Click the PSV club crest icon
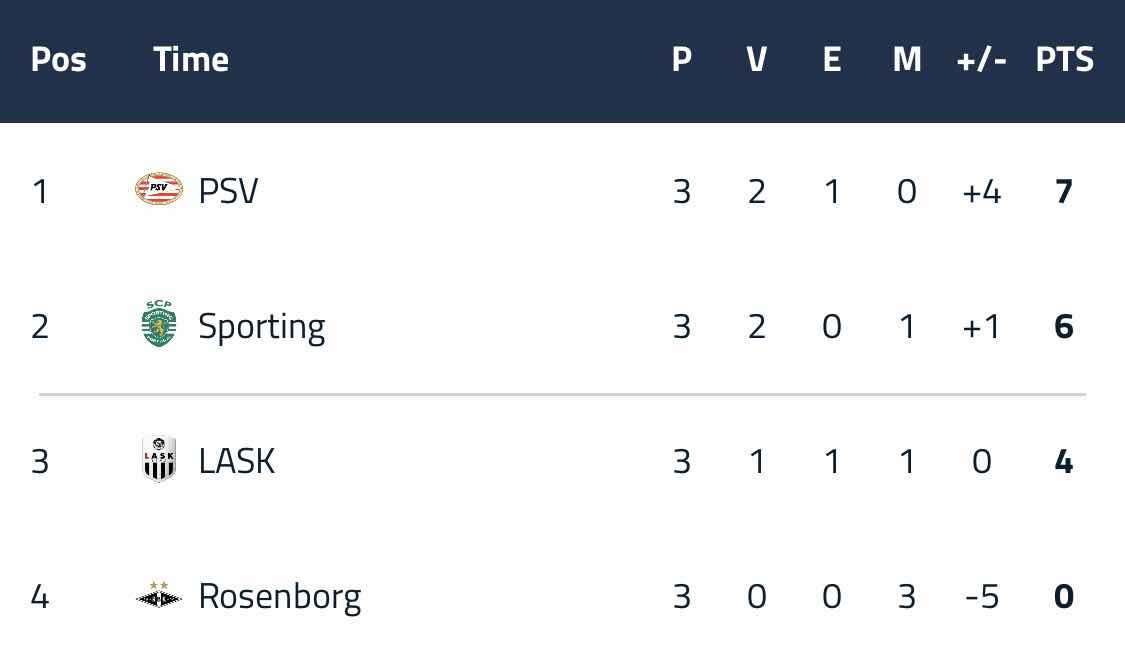 [x=159, y=189]
